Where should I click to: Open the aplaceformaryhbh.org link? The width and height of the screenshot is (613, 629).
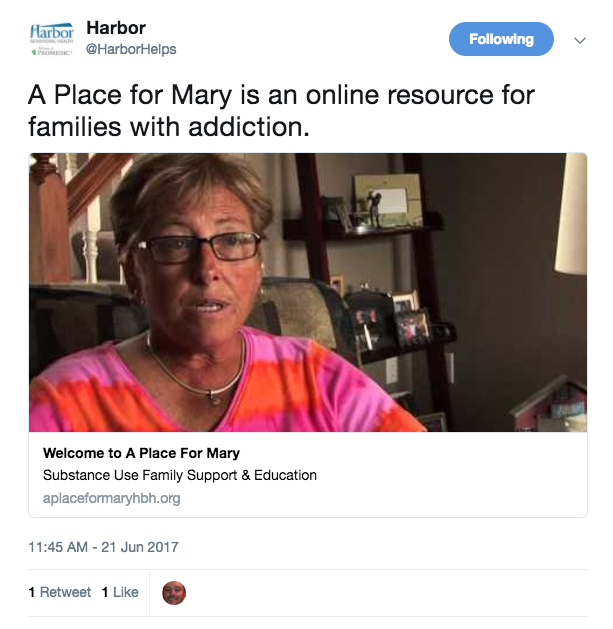point(112,498)
